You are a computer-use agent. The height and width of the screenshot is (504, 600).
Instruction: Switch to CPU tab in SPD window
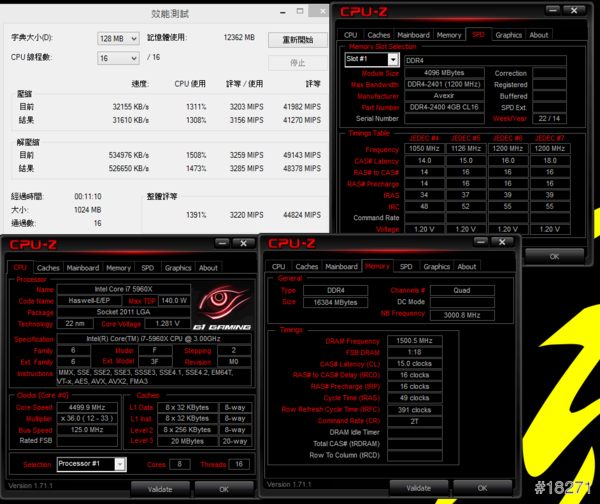click(x=351, y=35)
